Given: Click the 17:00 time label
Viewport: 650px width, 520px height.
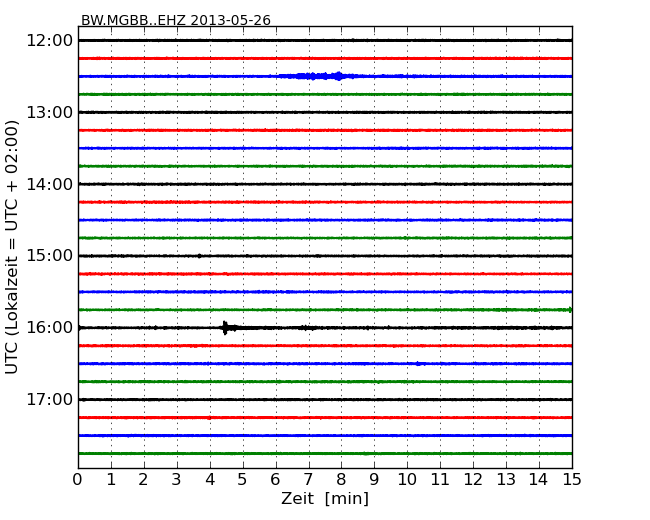Looking at the screenshot, I should (50, 399).
